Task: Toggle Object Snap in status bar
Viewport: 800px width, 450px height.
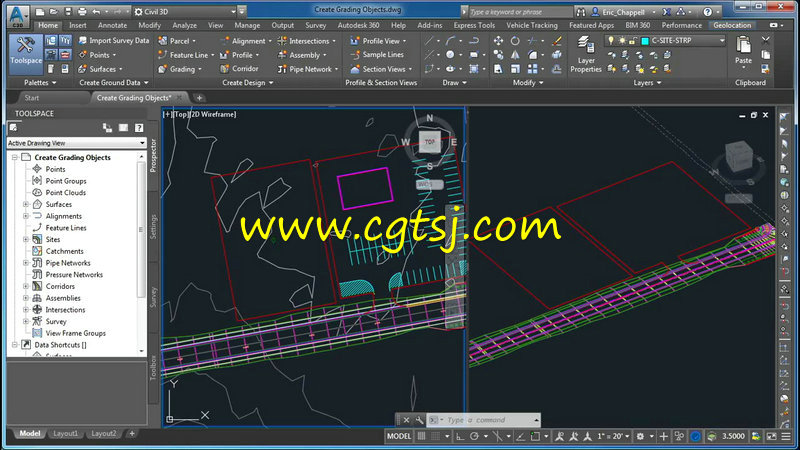Action: (535, 436)
